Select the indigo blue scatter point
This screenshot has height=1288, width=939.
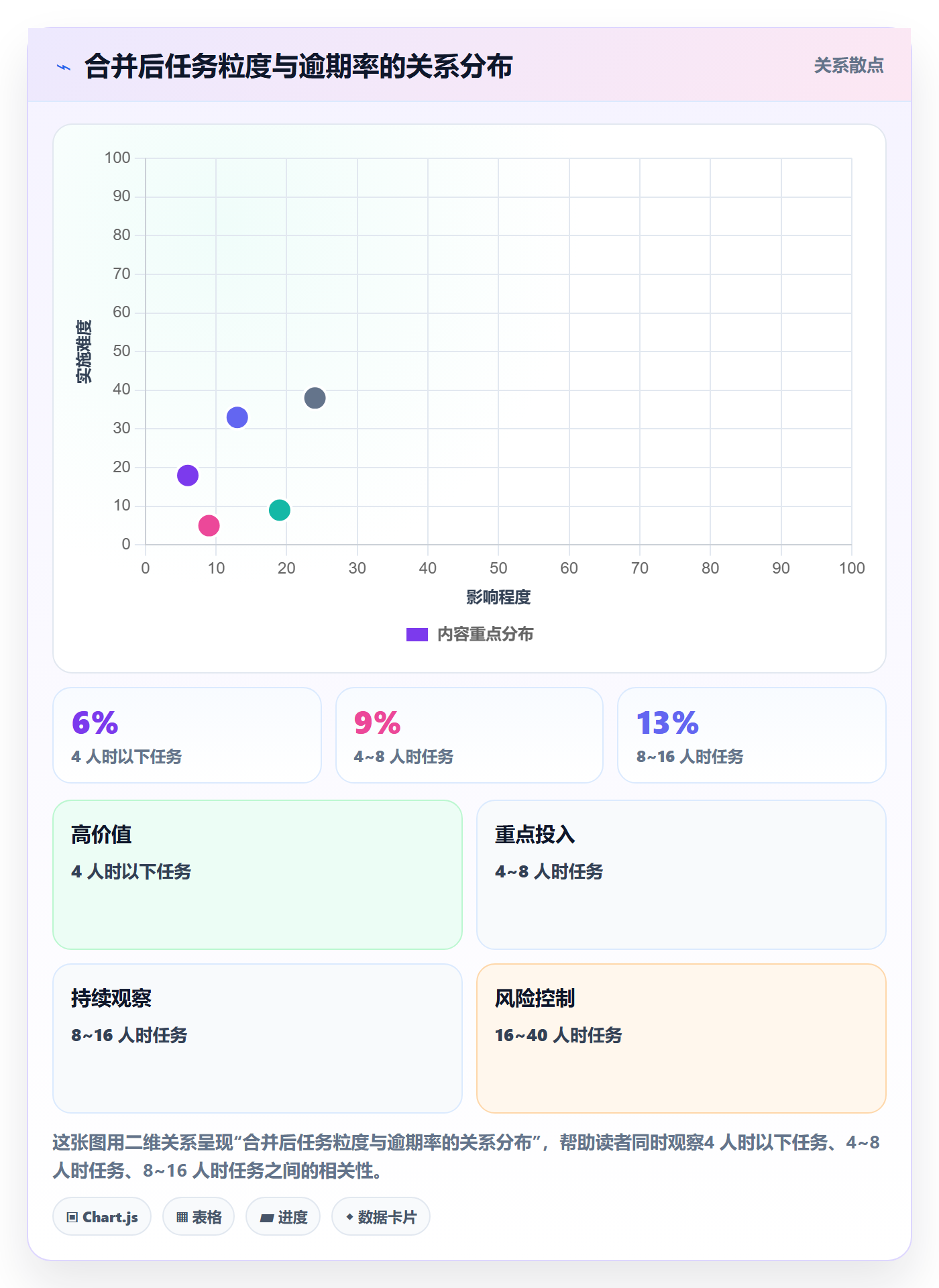click(237, 417)
